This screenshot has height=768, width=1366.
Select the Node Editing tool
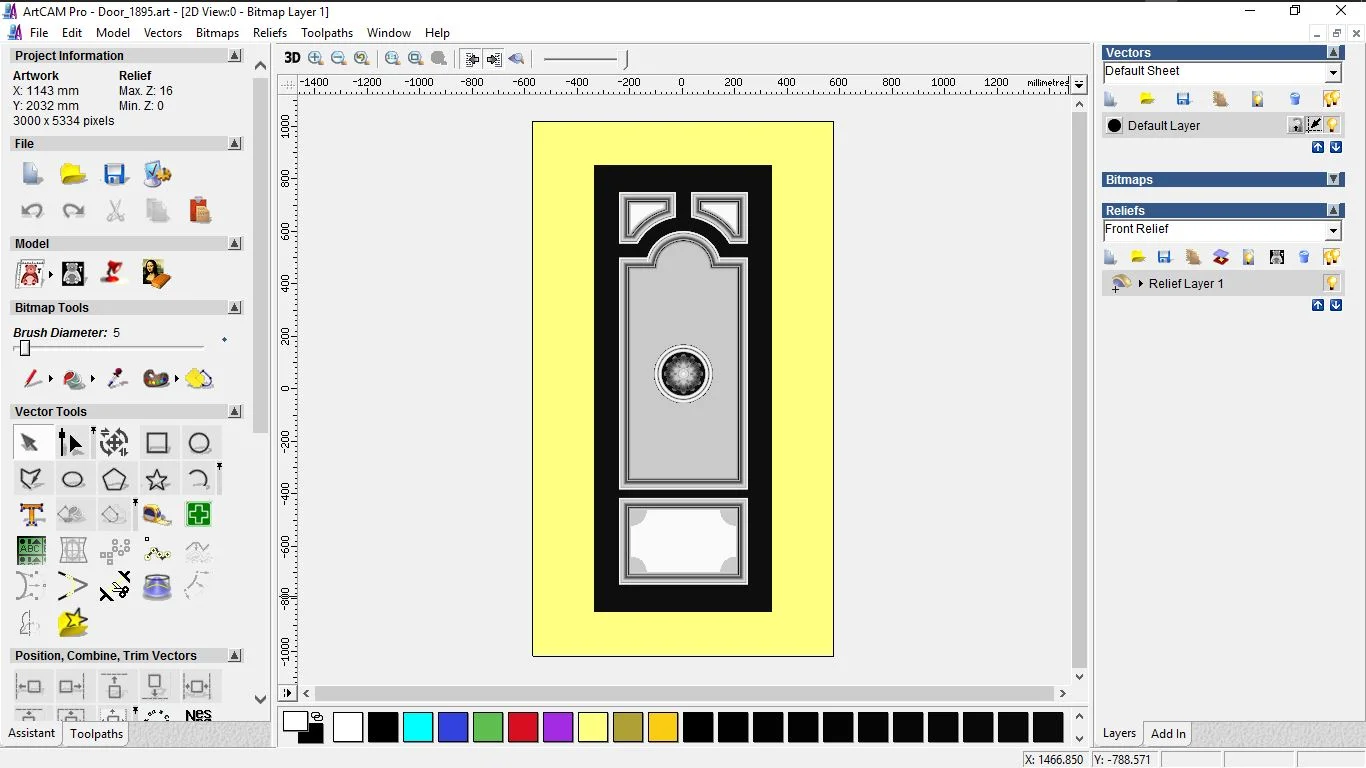(x=70, y=442)
